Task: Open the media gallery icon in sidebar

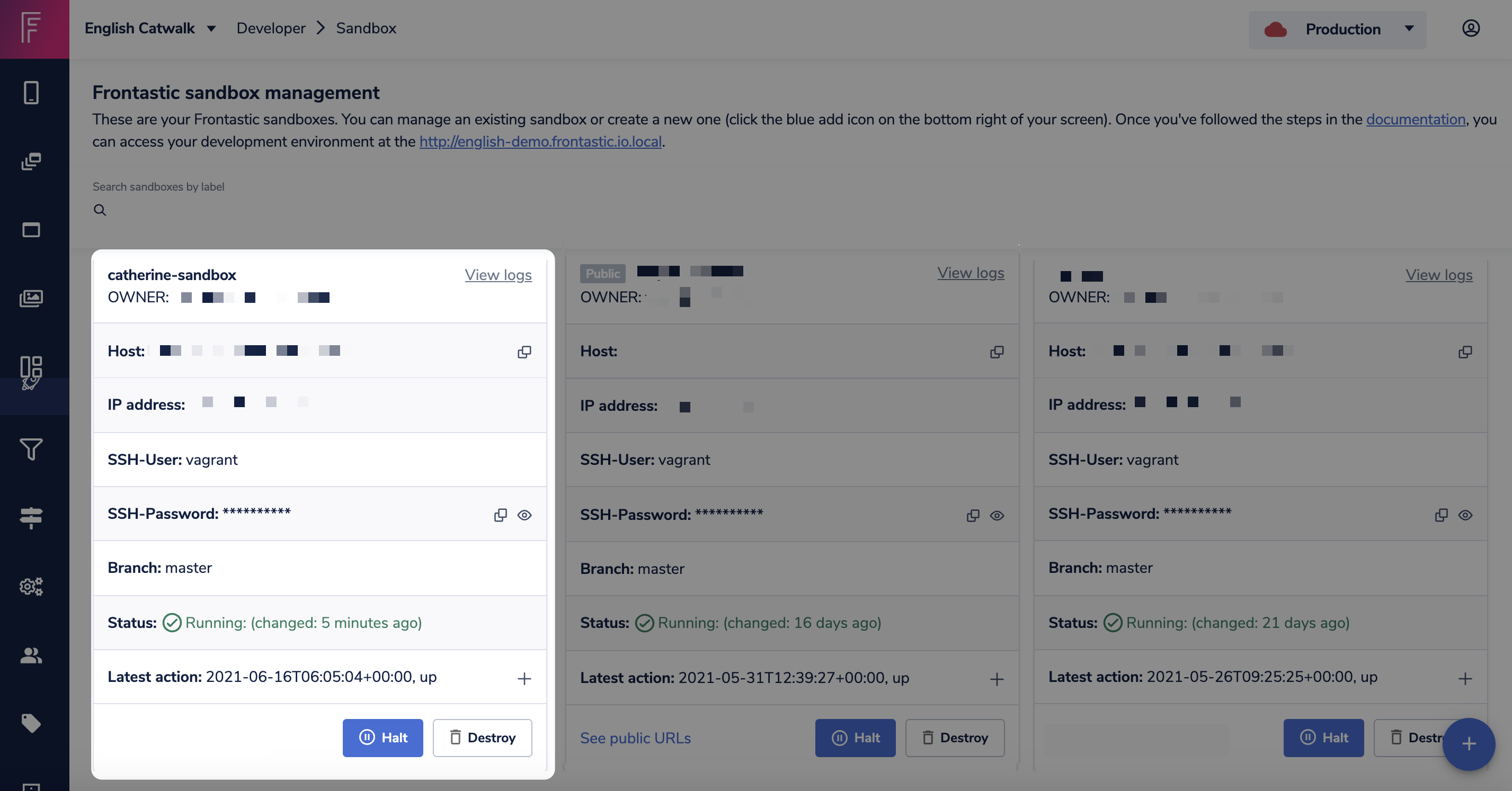Action: pos(31,299)
